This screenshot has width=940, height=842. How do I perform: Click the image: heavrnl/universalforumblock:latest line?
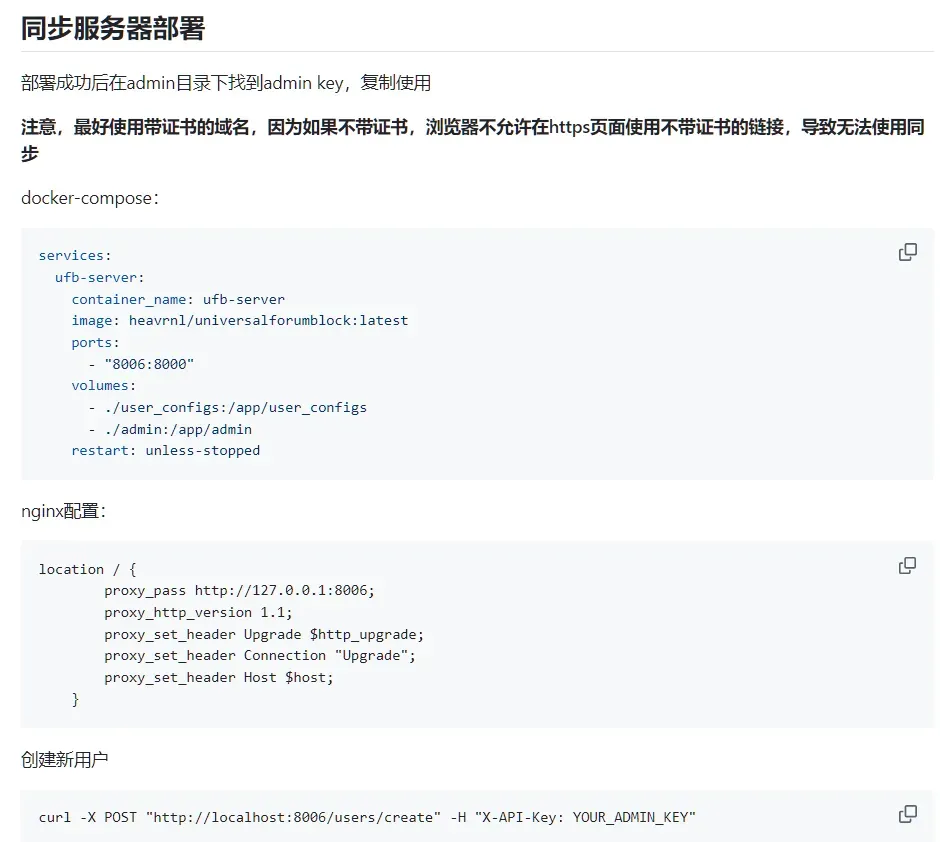pyautogui.click(x=240, y=321)
